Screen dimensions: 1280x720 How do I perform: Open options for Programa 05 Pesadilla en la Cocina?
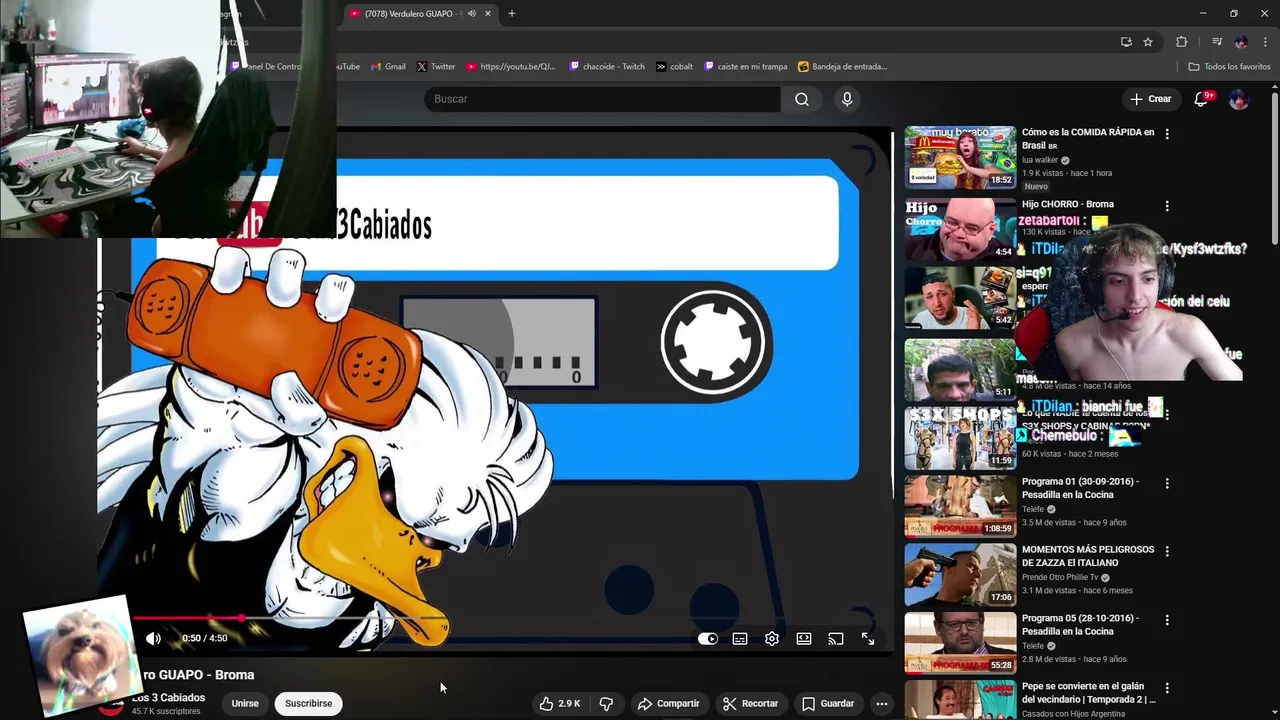pyautogui.click(x=1167, y=620)
